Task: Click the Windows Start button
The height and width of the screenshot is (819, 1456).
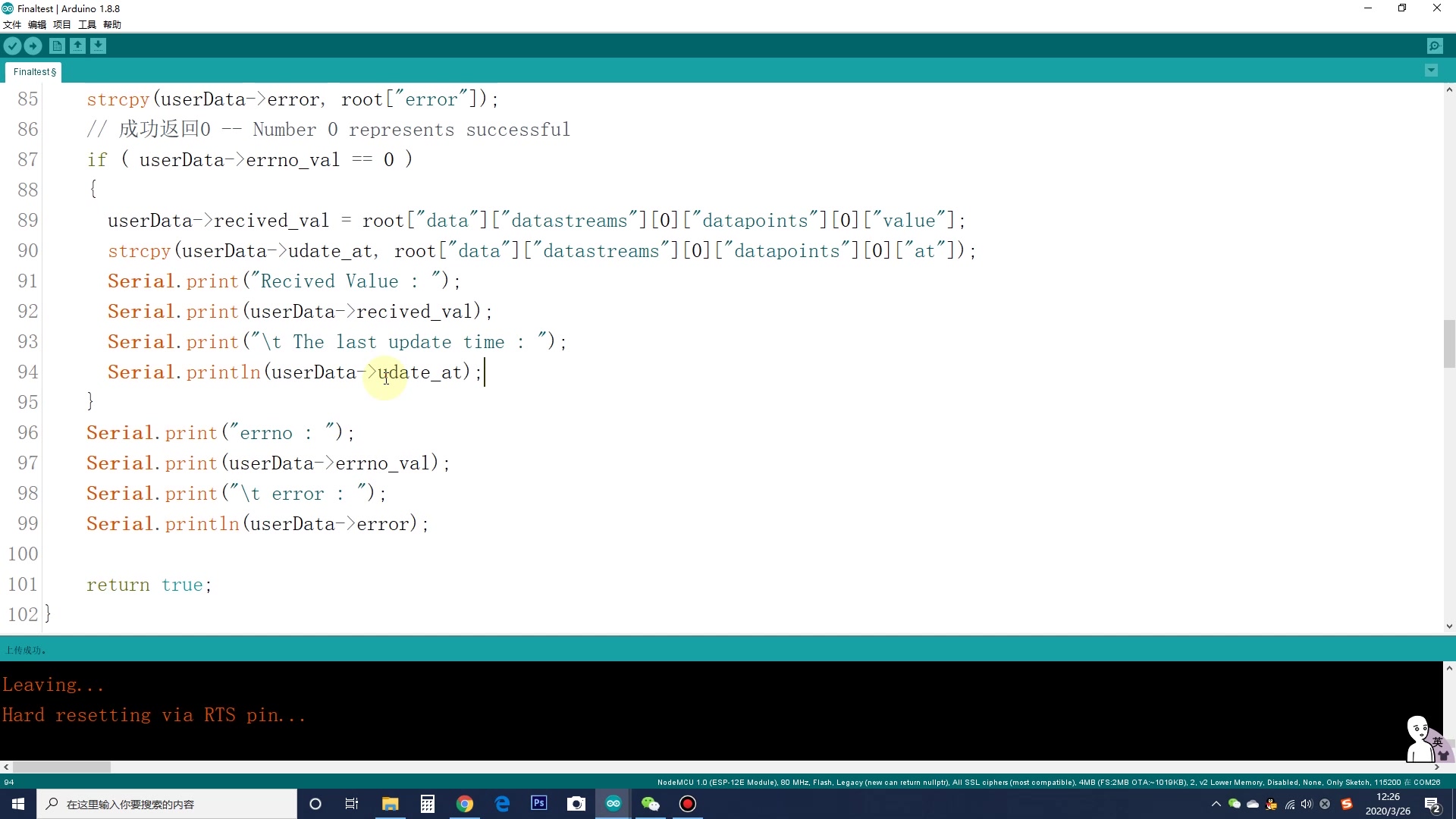Action: point(18,804)
